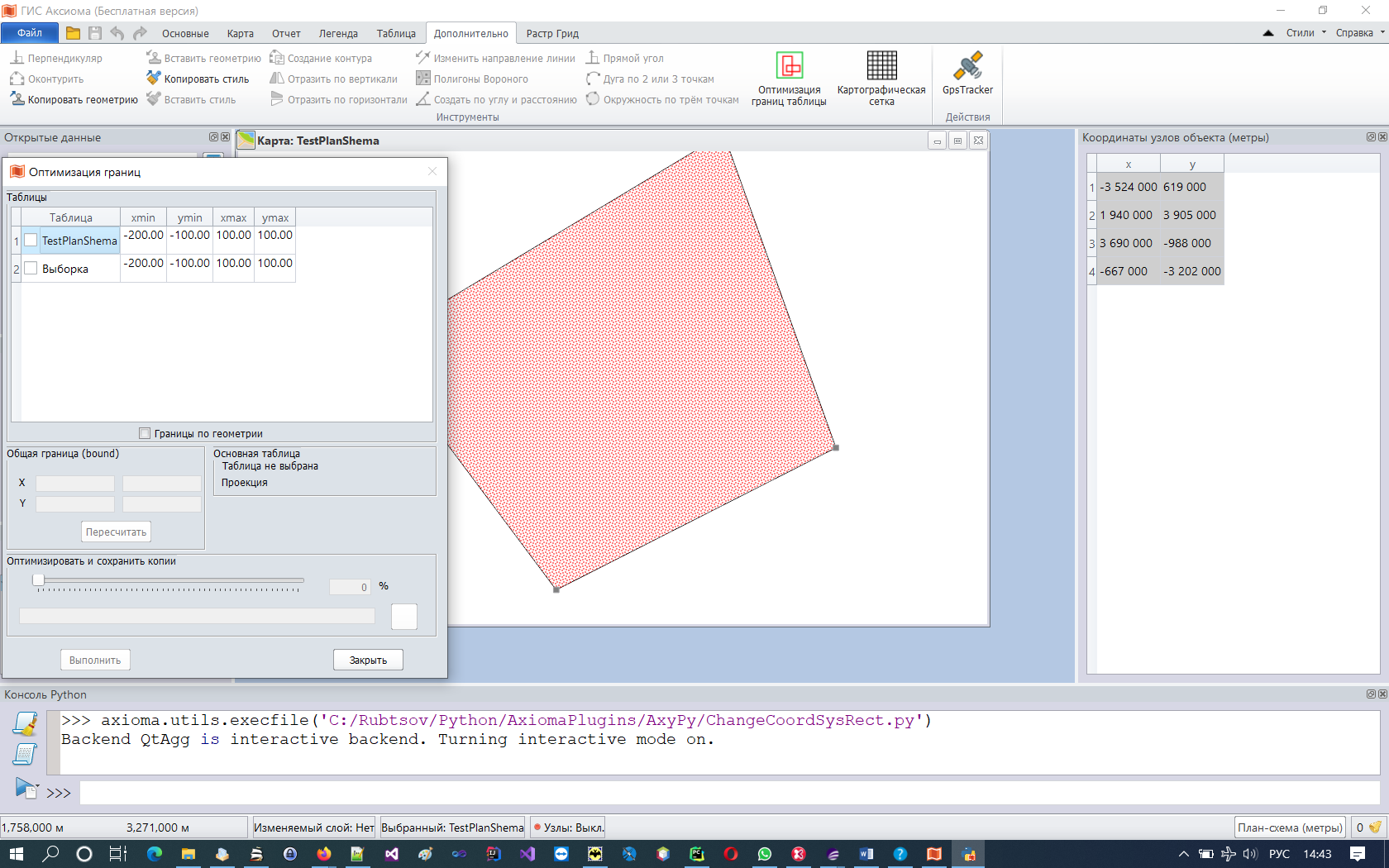Open Оптимизация границ таблицы tool
The image size is (1389, 868).
[x=789, y=78]
